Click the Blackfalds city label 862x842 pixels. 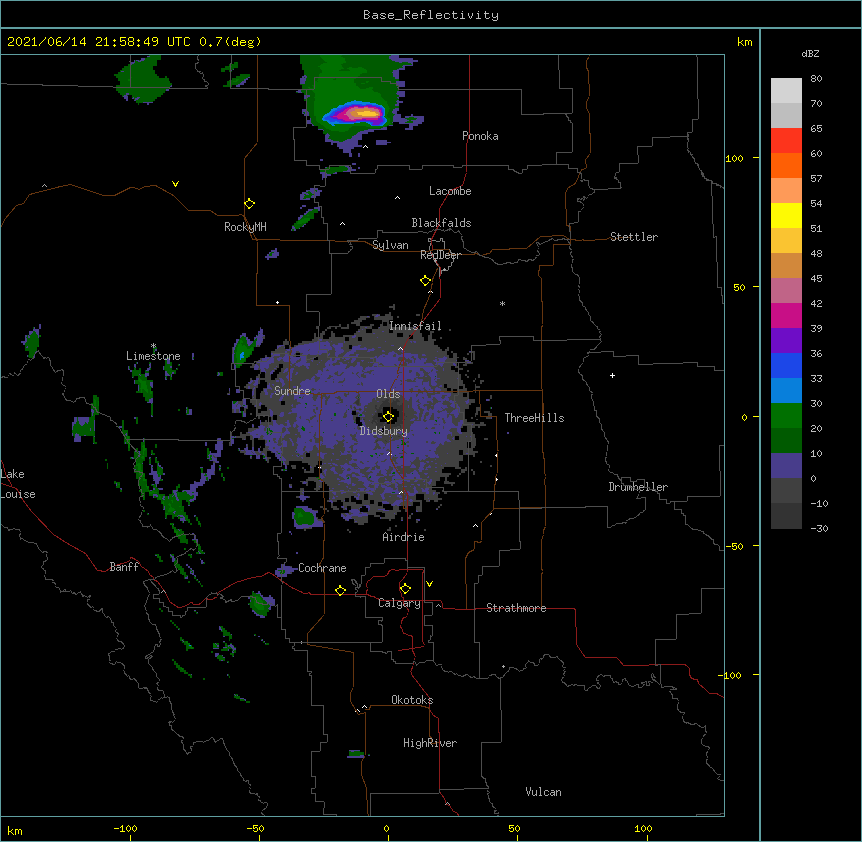(x=441, y=223)
